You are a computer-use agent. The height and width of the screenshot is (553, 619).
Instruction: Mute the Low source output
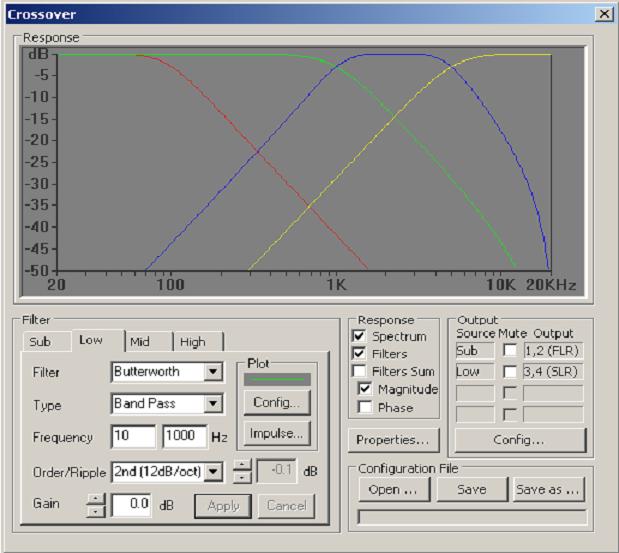pos(510,372)
